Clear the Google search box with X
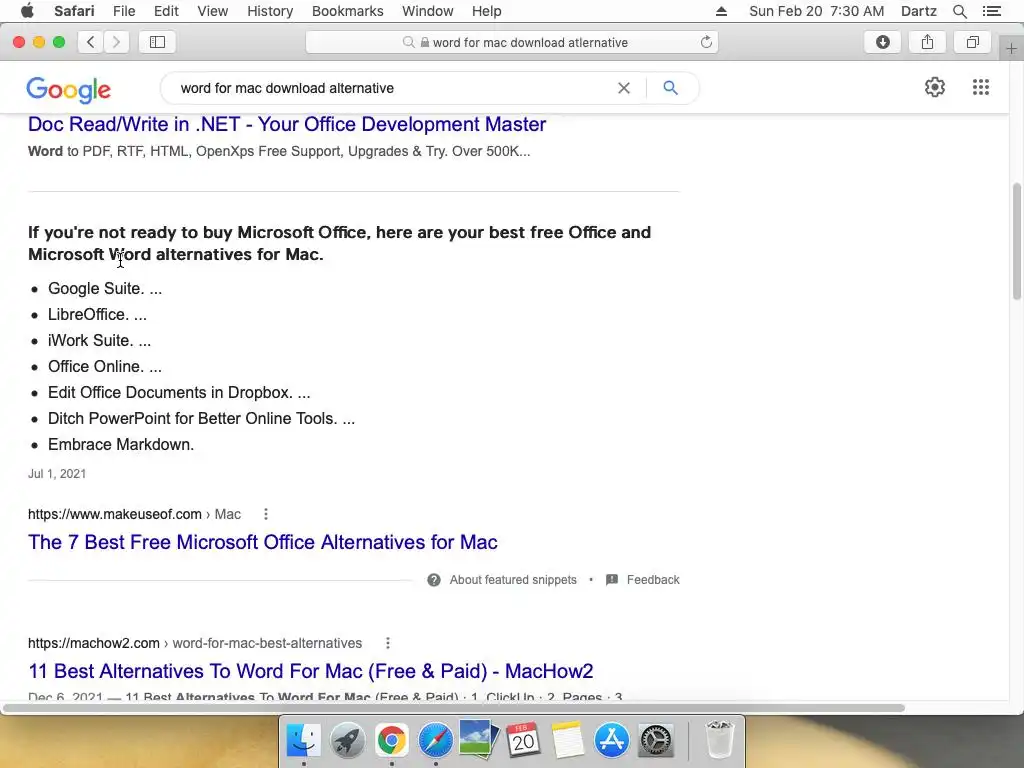The width and height of the screenshot is (1024, 768). coord(624,88)
